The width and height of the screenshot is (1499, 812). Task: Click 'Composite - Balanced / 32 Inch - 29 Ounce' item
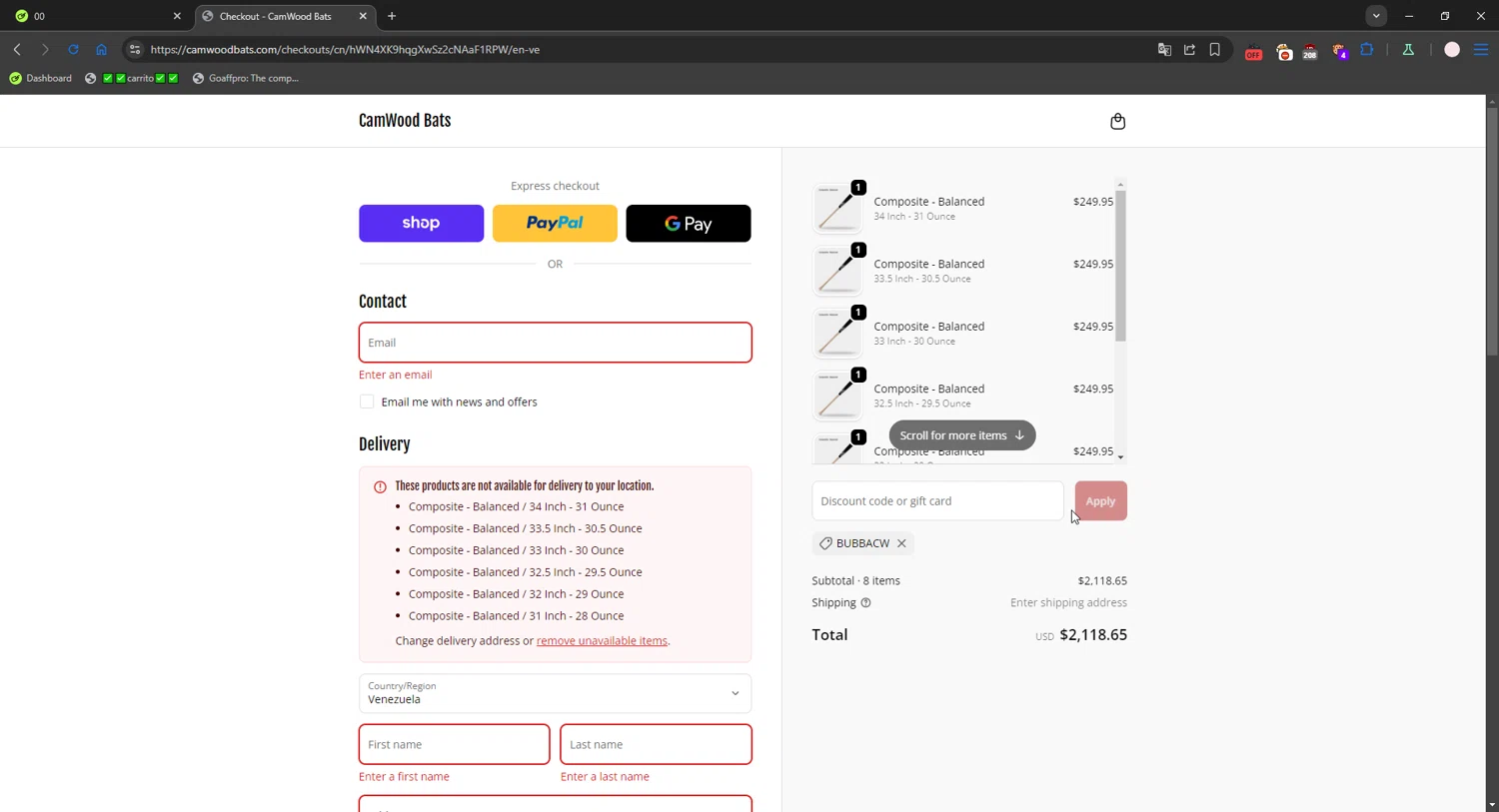coord(516,593)
